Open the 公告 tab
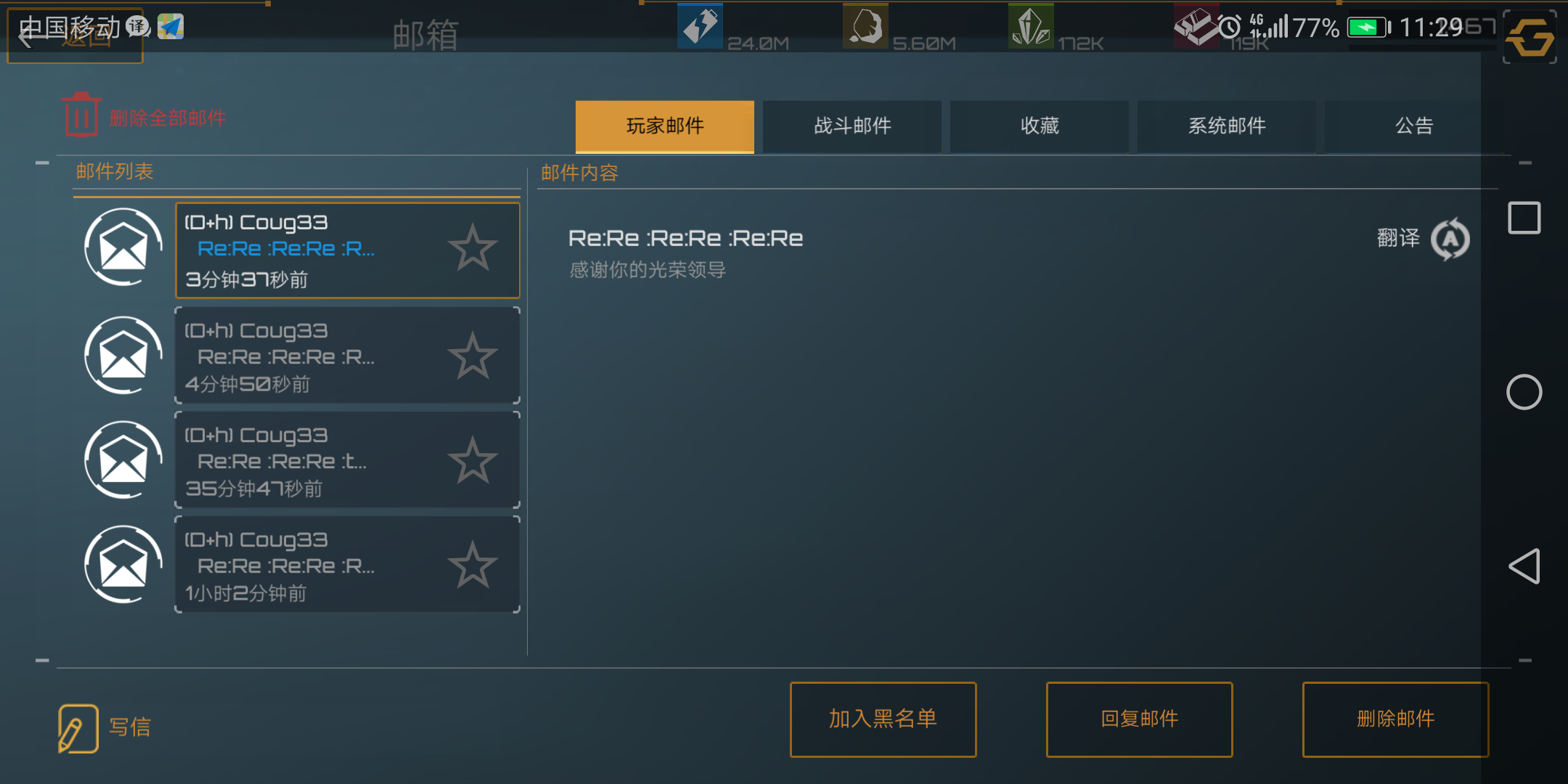The image size is (1568, 784). (1414, 126)
